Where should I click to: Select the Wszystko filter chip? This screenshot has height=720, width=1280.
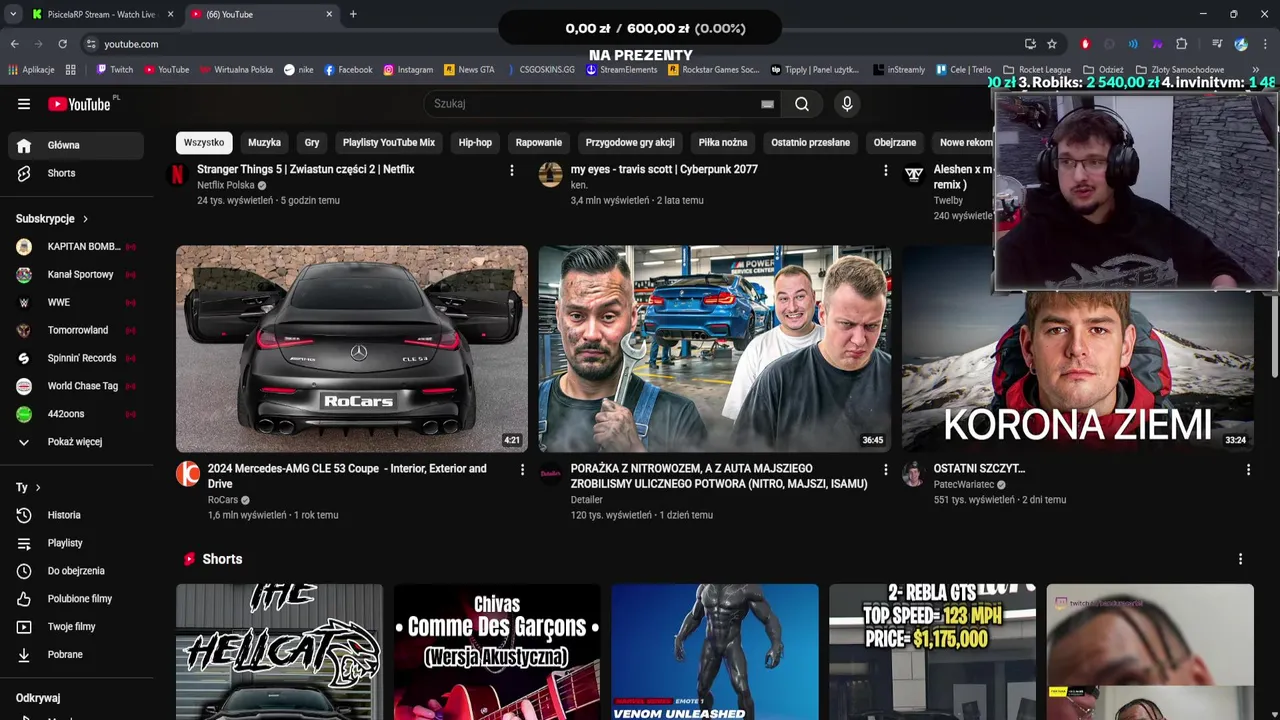[x=204, y=142]
